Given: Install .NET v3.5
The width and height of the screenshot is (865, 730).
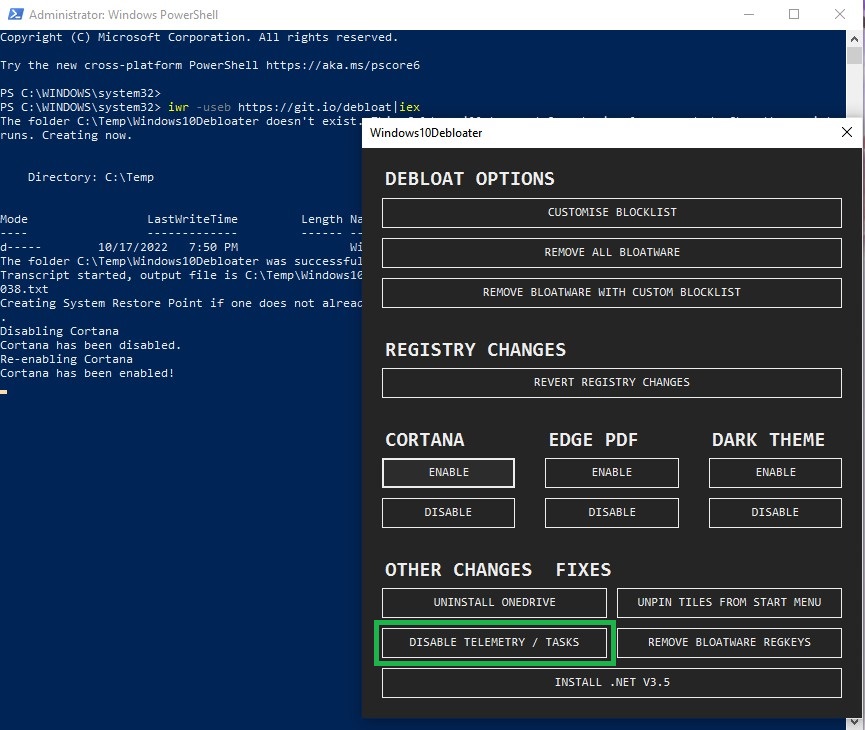Looking at the screenshot, I should click(611, 682).
